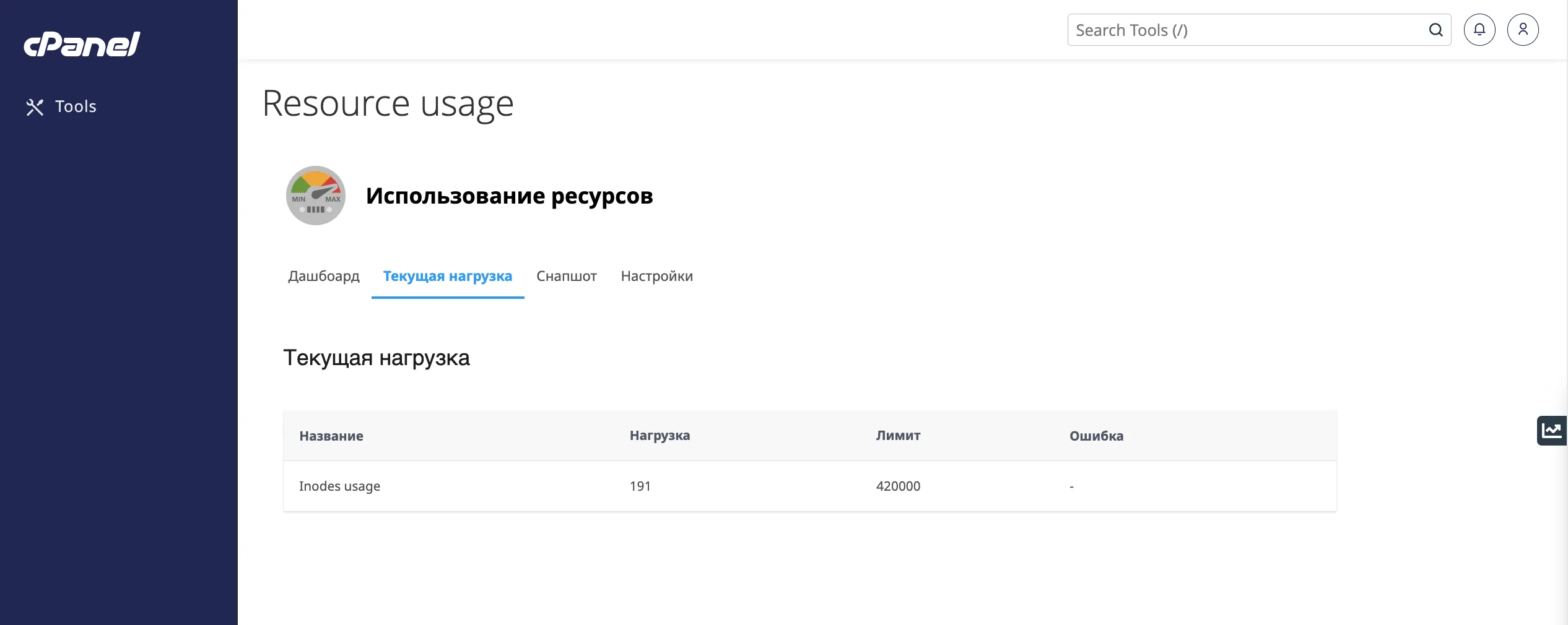1568x625 pixels.
Task: Open the statistics chart icon on right edge
Action: 1551,430
